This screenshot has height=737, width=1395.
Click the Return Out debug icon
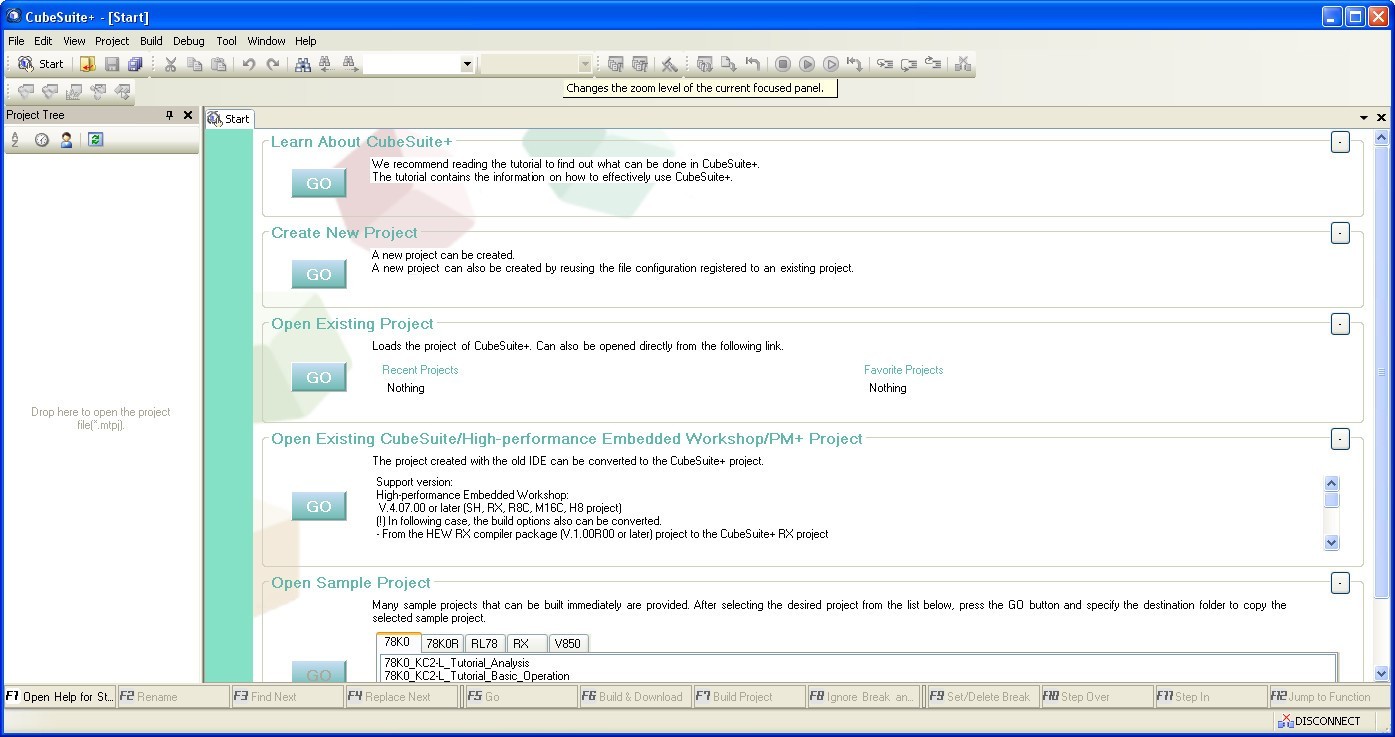(933, 64)
